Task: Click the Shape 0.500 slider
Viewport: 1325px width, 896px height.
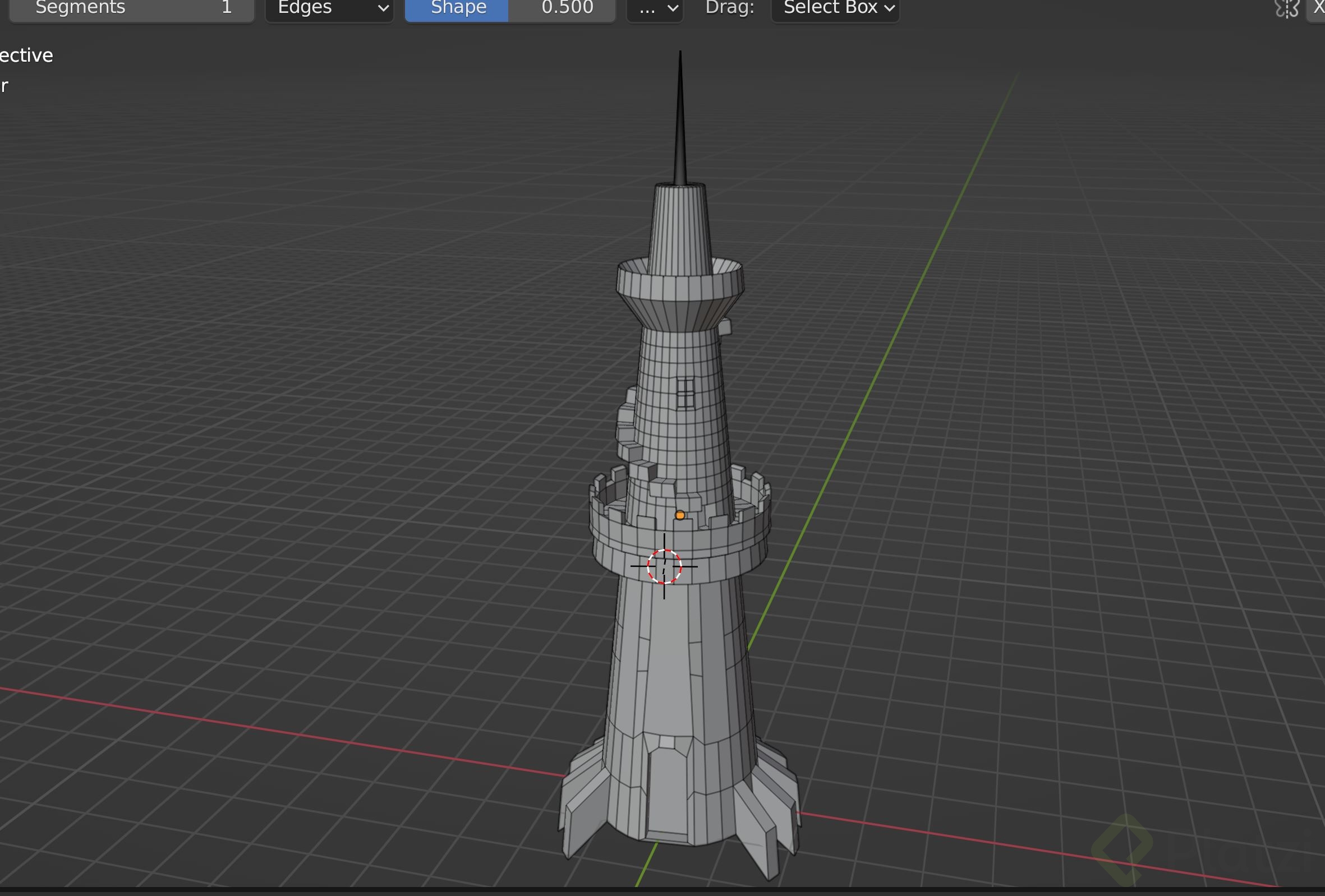Action: tap(510, 8)
